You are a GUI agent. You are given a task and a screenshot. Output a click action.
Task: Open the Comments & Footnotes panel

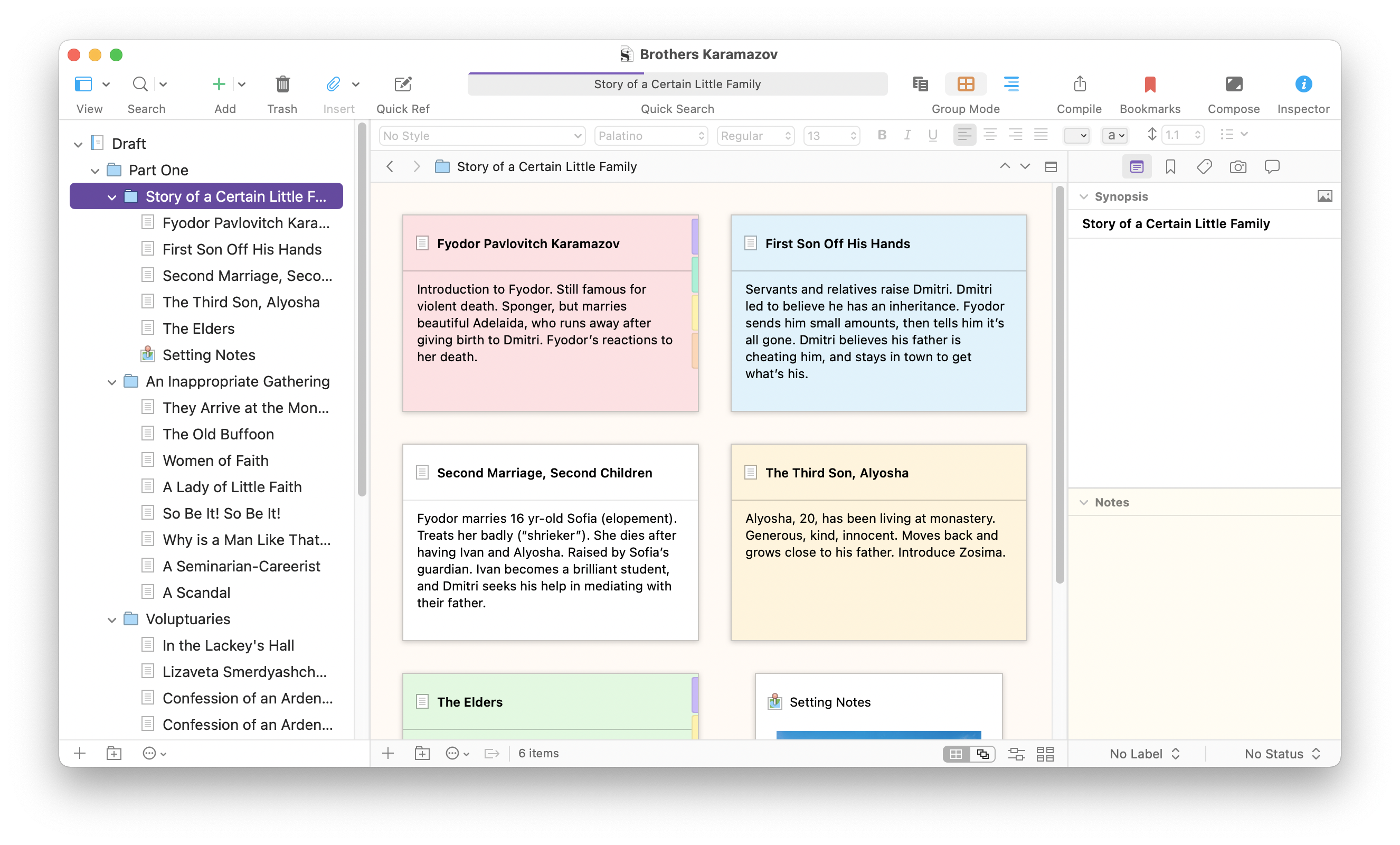tap(1272, 166)
